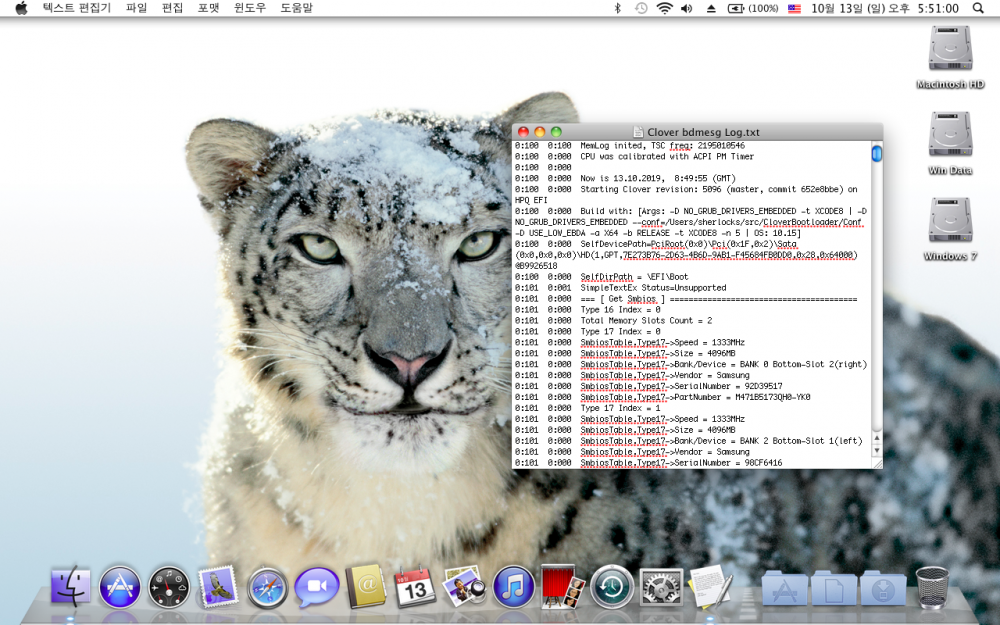Open Preview icon in the Dock

pyautogui.click(x=464, y=586)
